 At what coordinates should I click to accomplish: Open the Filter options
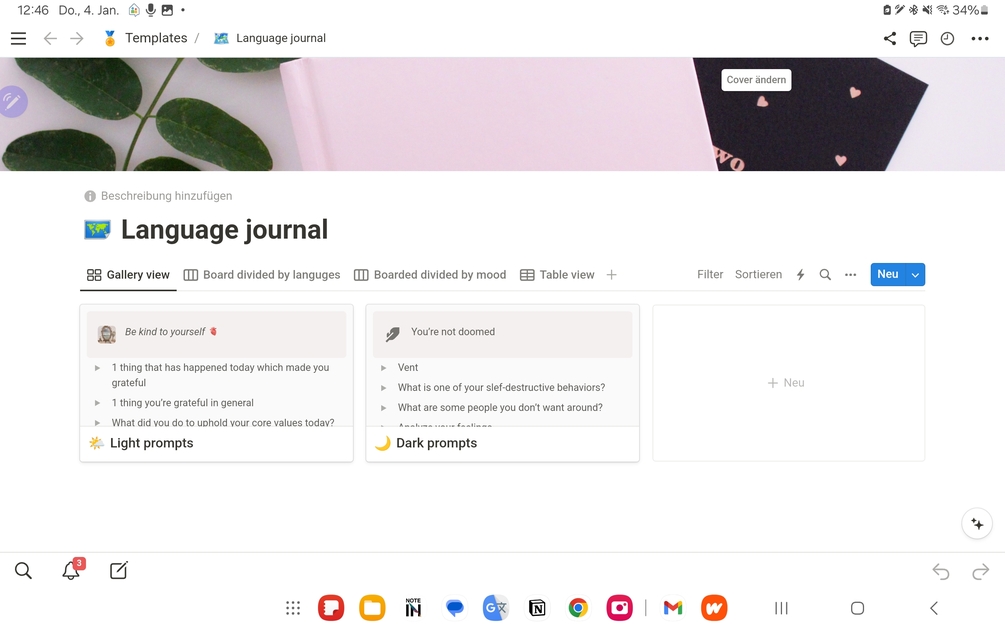click(x=710, y=274)
